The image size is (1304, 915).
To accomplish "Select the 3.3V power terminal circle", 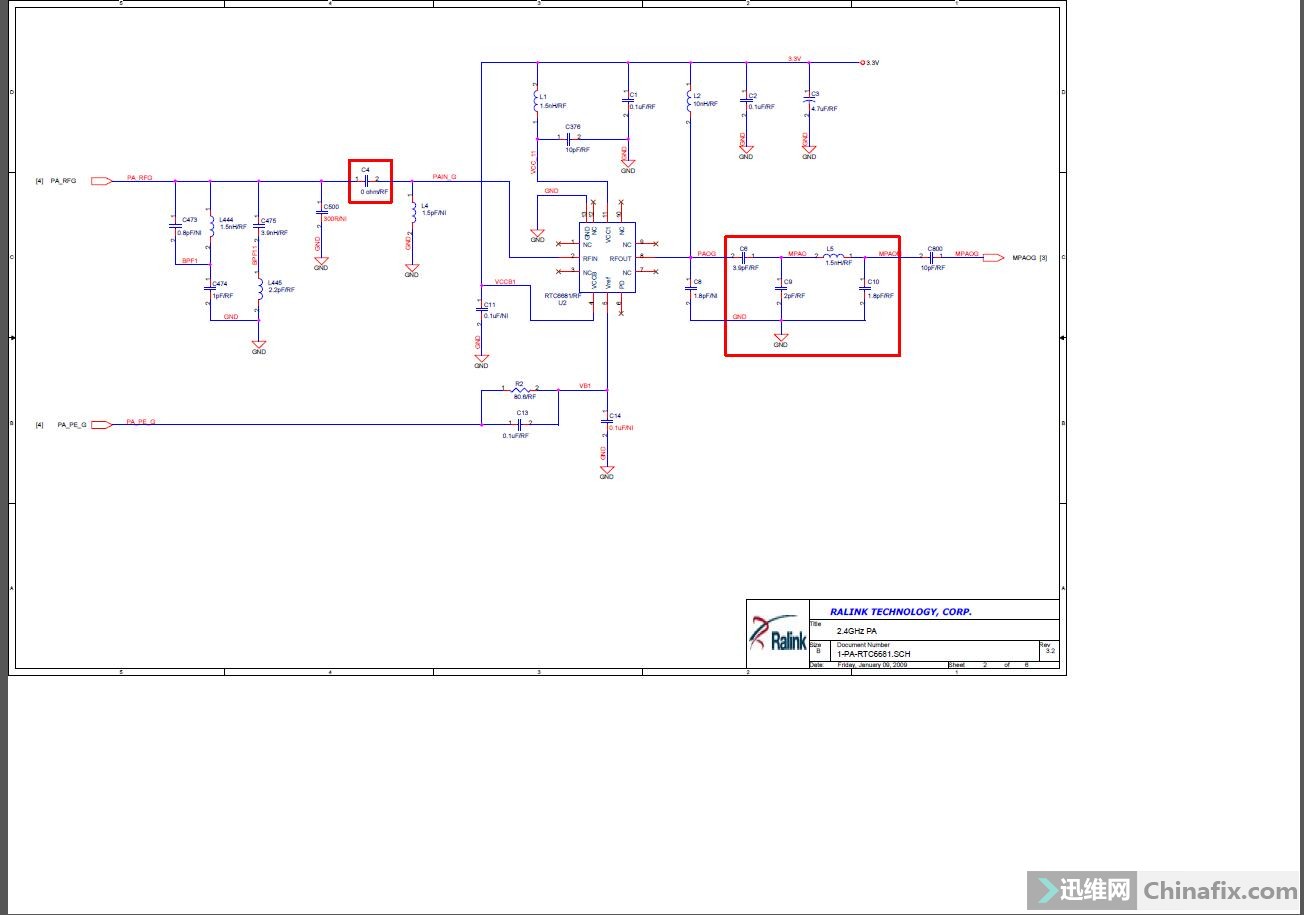I will [862, 62].
